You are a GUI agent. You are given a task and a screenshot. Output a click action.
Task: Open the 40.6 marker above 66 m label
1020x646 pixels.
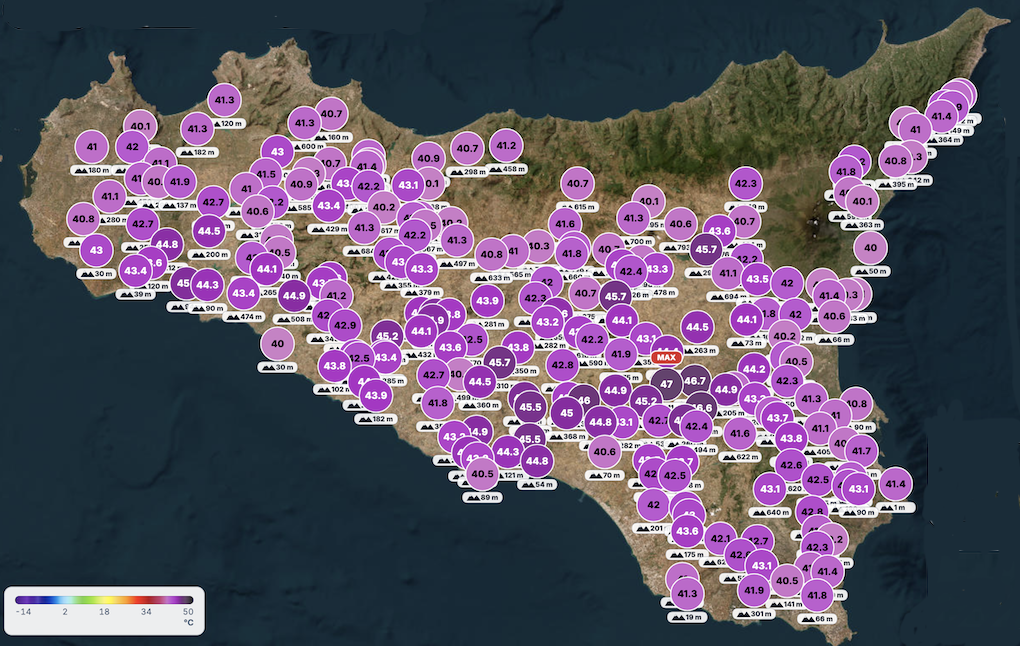pos(834,316)
